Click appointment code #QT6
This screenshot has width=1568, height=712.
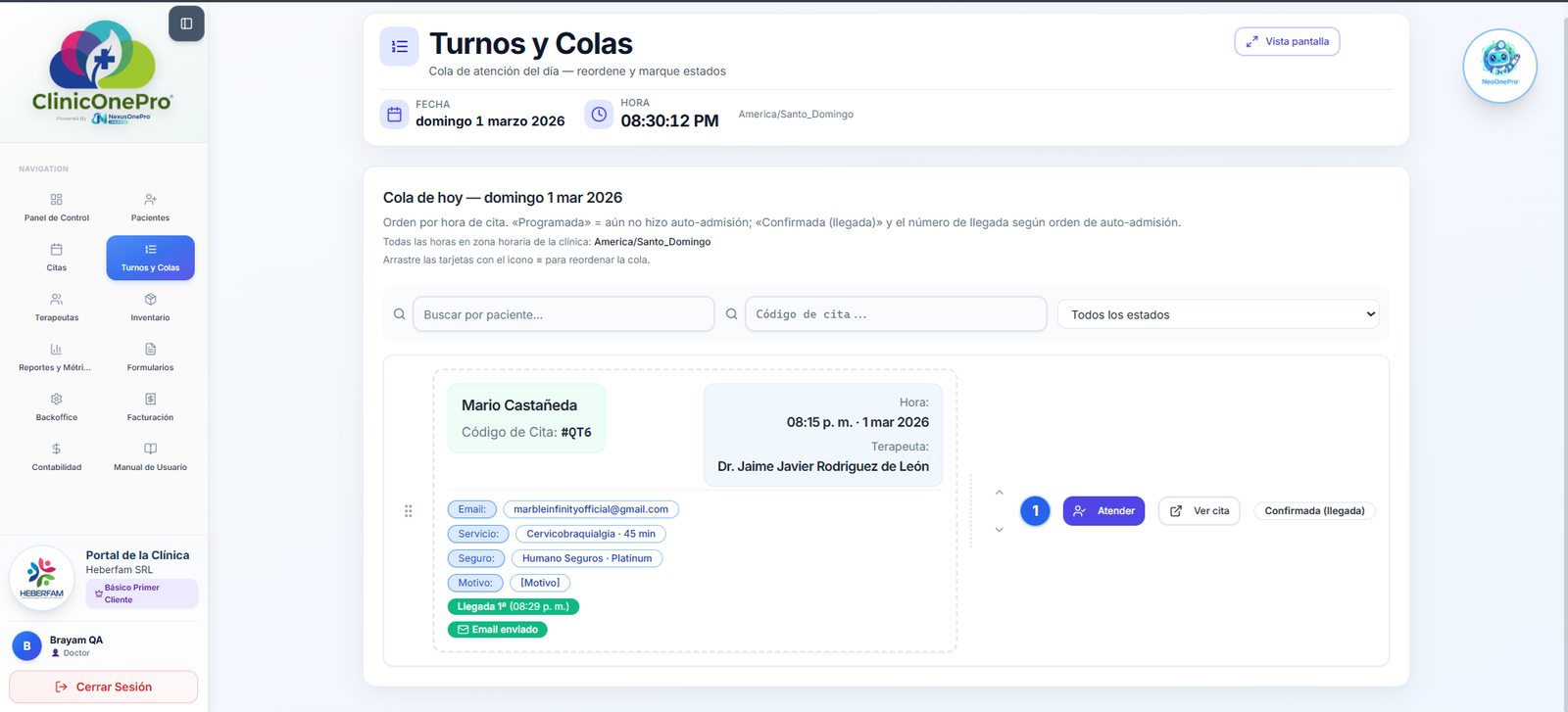point(576,432)
